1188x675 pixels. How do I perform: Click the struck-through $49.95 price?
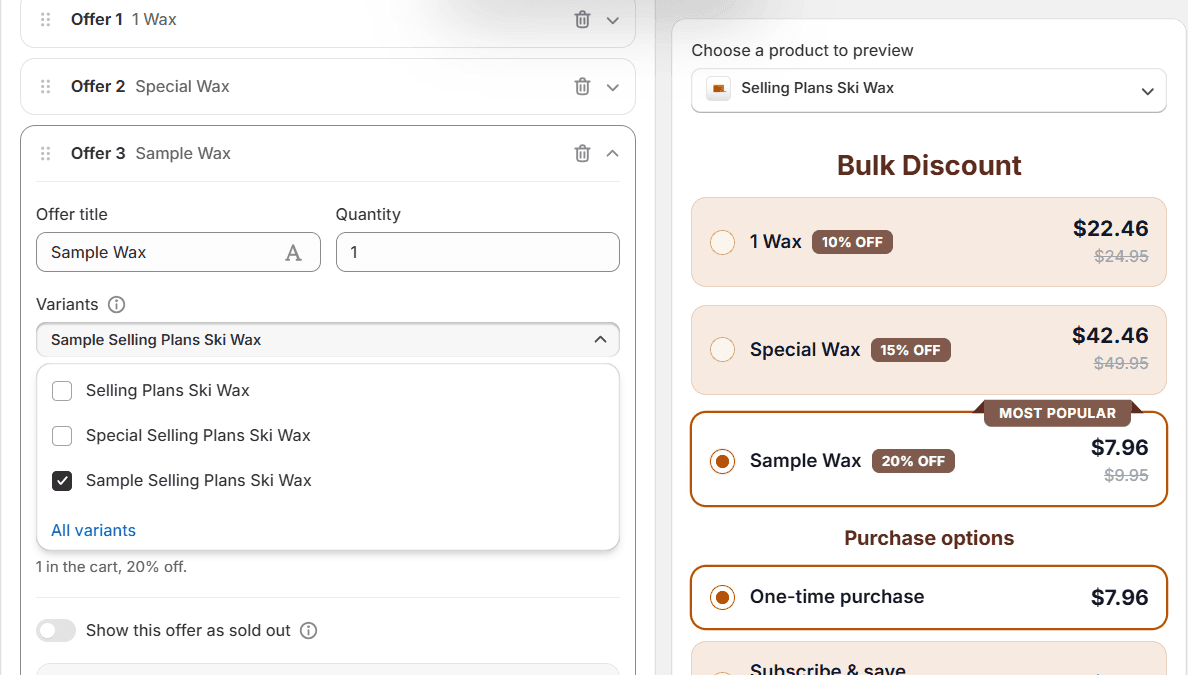[1121, 363]
